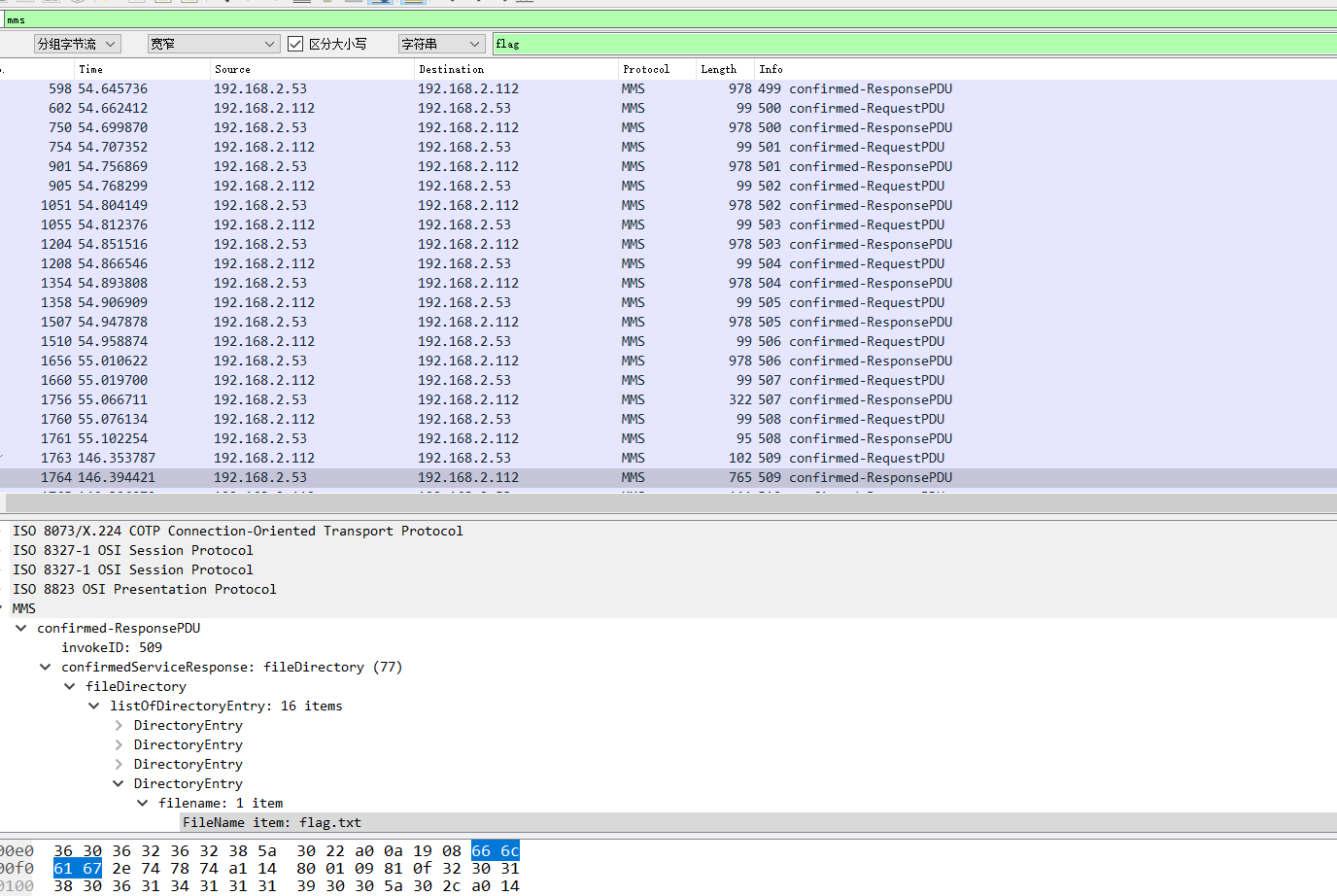Select packet at time 54.768299
This screenshot has width=1337, height=896.
(668, 186)
